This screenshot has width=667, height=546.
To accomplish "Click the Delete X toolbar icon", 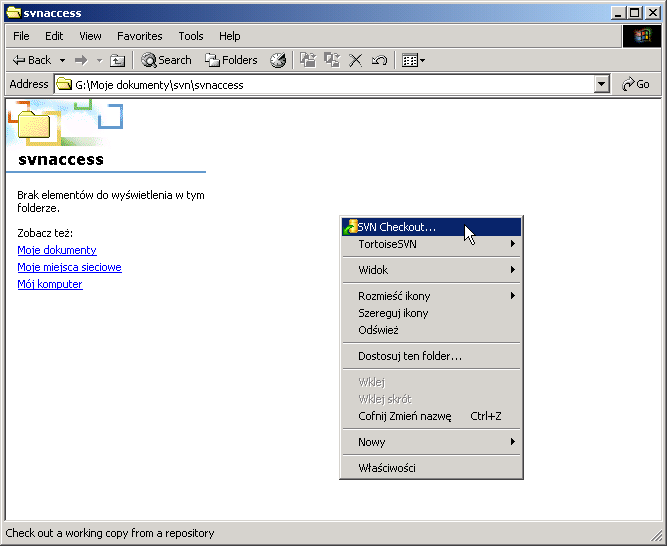I will click(x=356, y=60).
